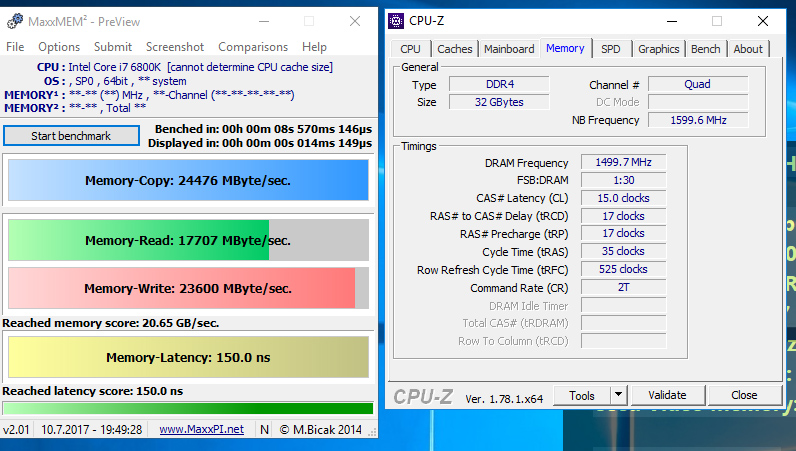Switch to the Bench tab
Image resolution: width=796 pixels, height=451 pixels.
click(x=706, y=49)
